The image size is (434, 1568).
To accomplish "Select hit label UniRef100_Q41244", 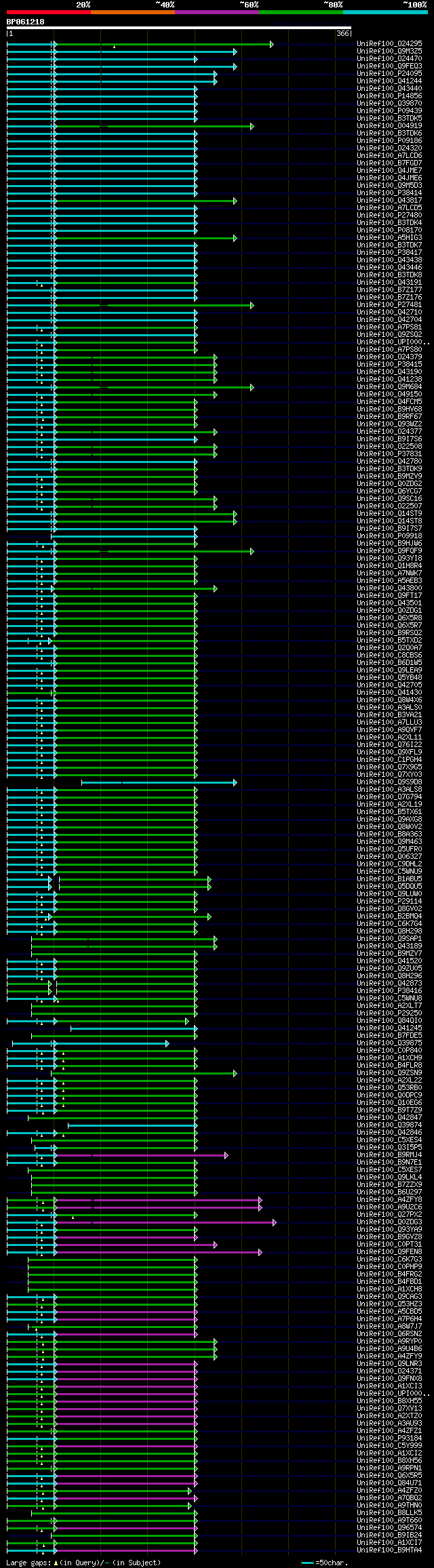I will [389, 81].
